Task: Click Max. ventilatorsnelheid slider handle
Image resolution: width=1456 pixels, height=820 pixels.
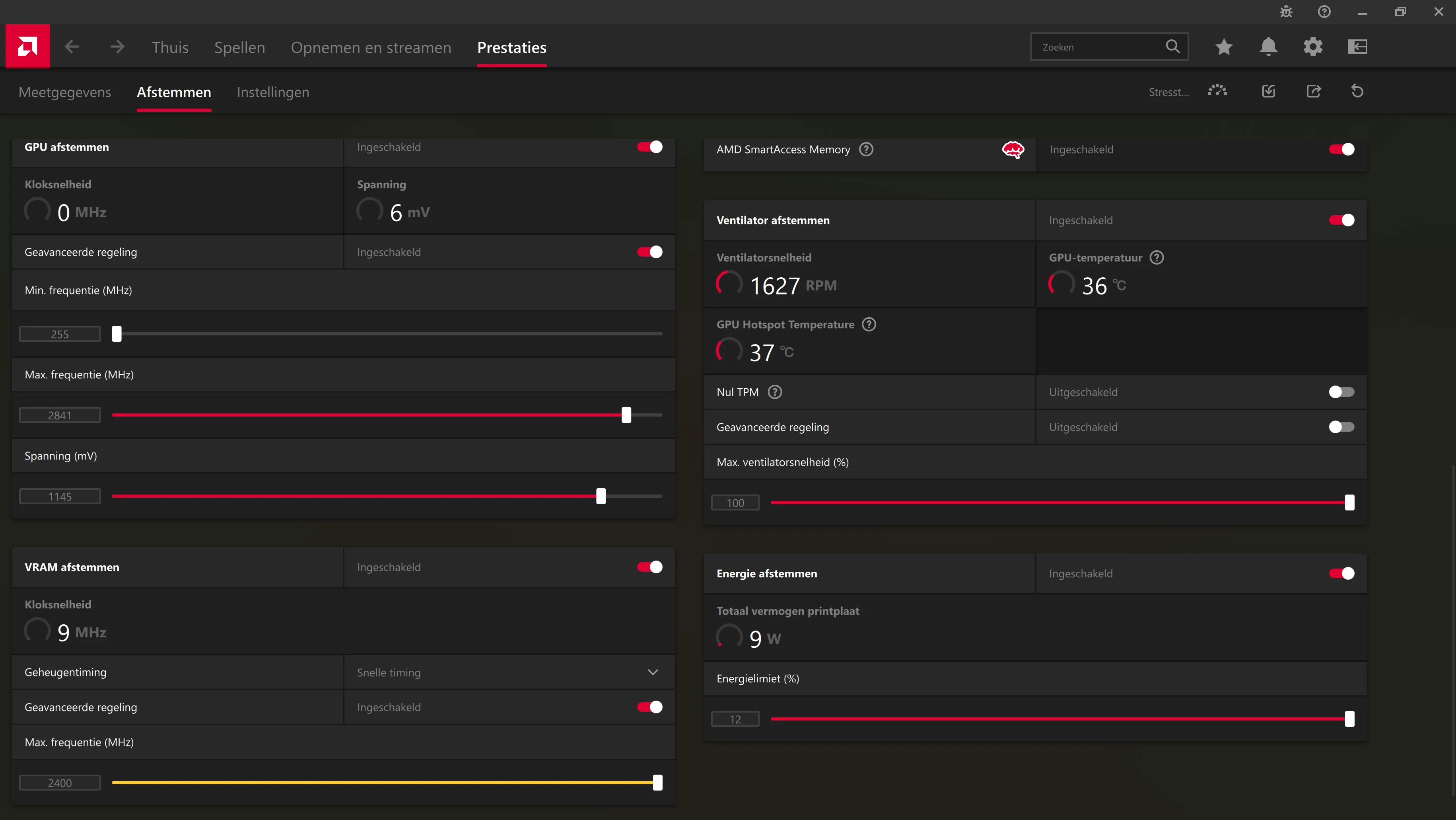Action: [1349, 503]
